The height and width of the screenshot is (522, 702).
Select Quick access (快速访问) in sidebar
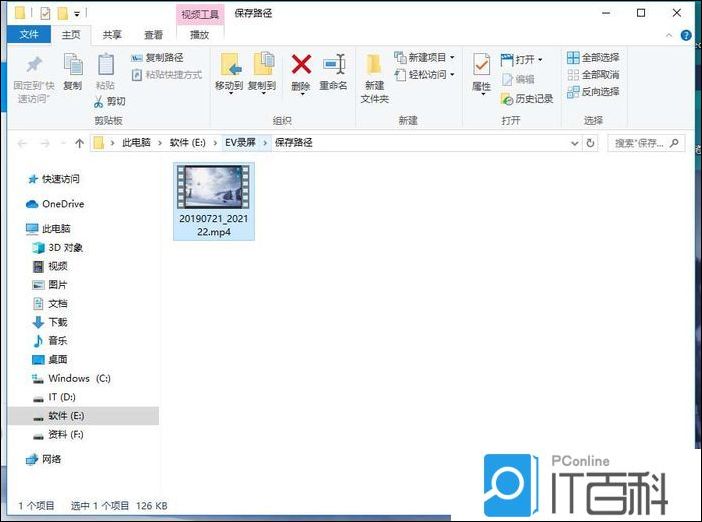[x=54, y=180]
